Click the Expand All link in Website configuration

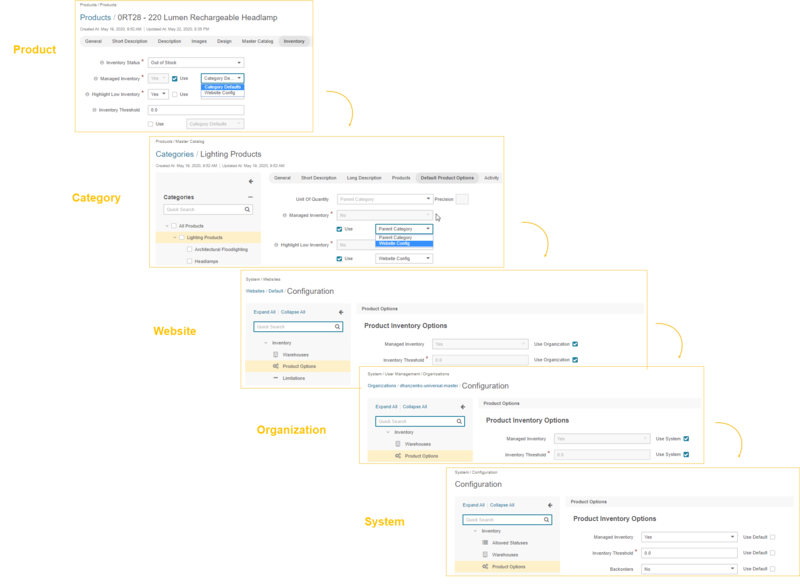coord(263,312)
